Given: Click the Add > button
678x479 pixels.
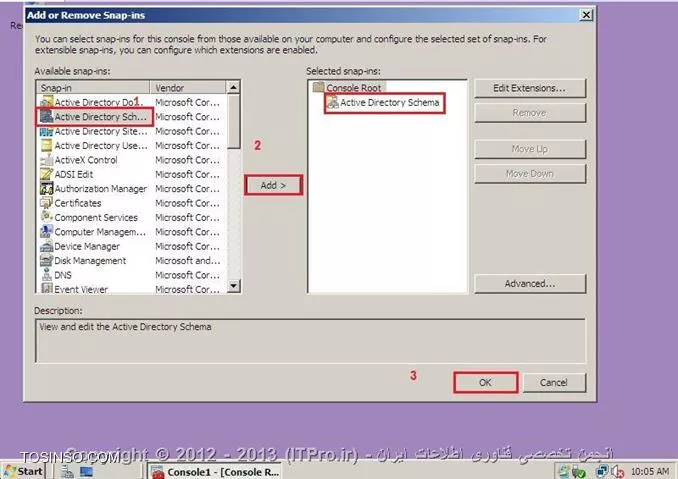Looking at the screenshot, I should [x=273, y=185].
